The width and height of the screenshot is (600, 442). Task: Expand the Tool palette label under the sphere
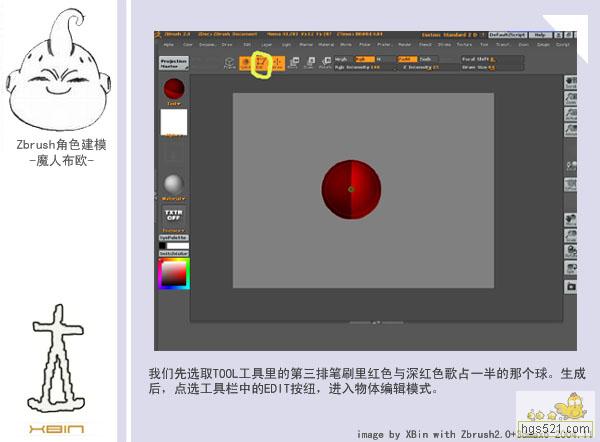click(x=174, y=103)
